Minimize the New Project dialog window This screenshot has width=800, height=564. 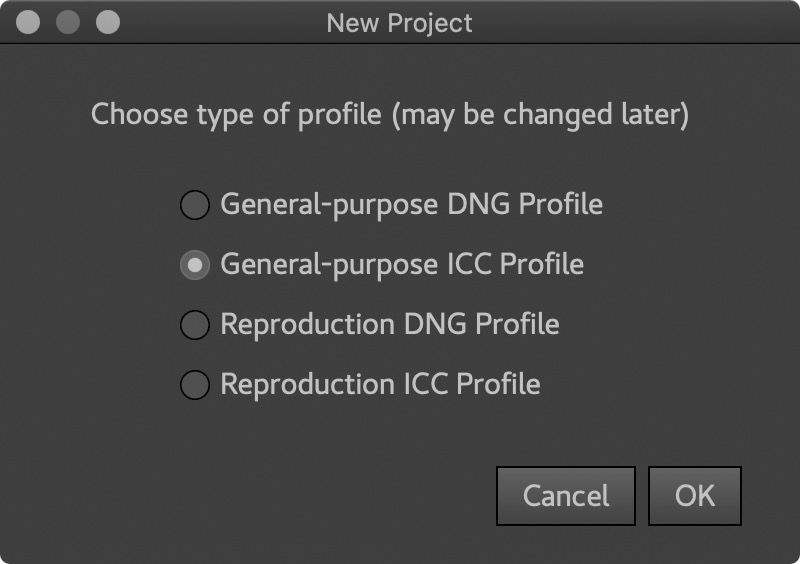67,22
